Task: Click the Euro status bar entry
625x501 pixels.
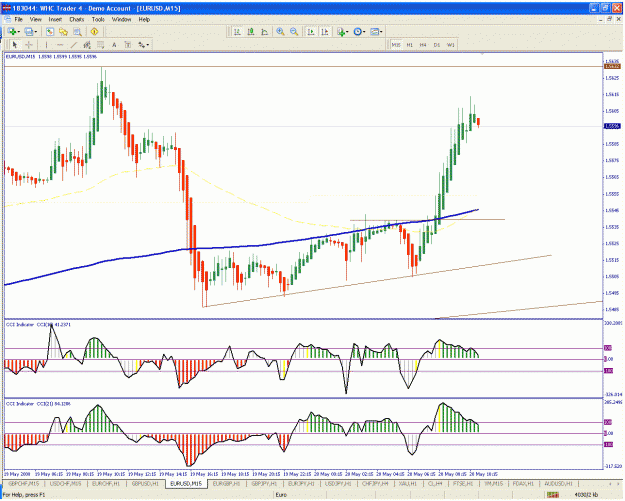Action: (281, 495)
